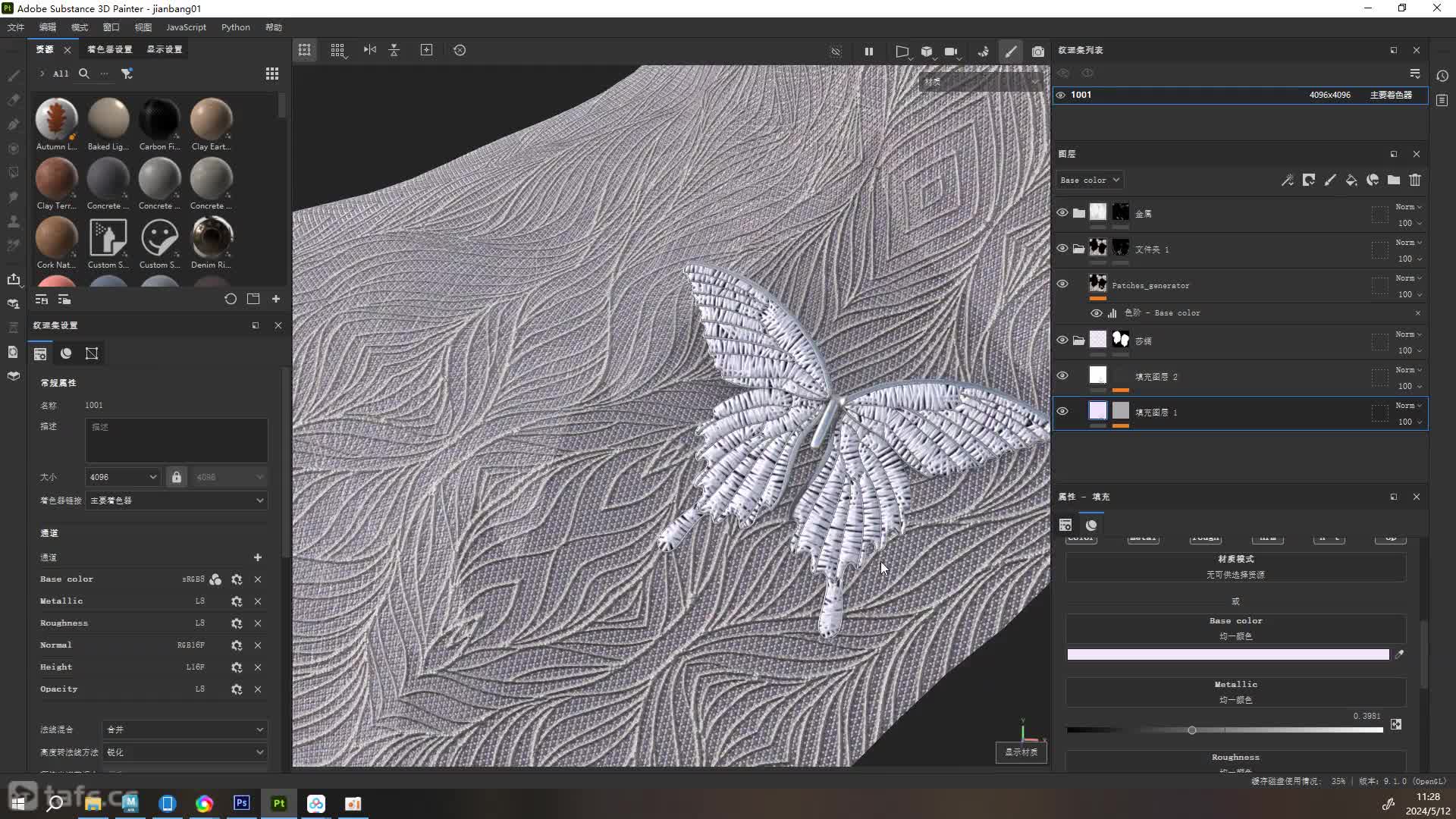Open the history clock icon on right edge
This screenshot has width=1456, height=819.
(1442, 76)
